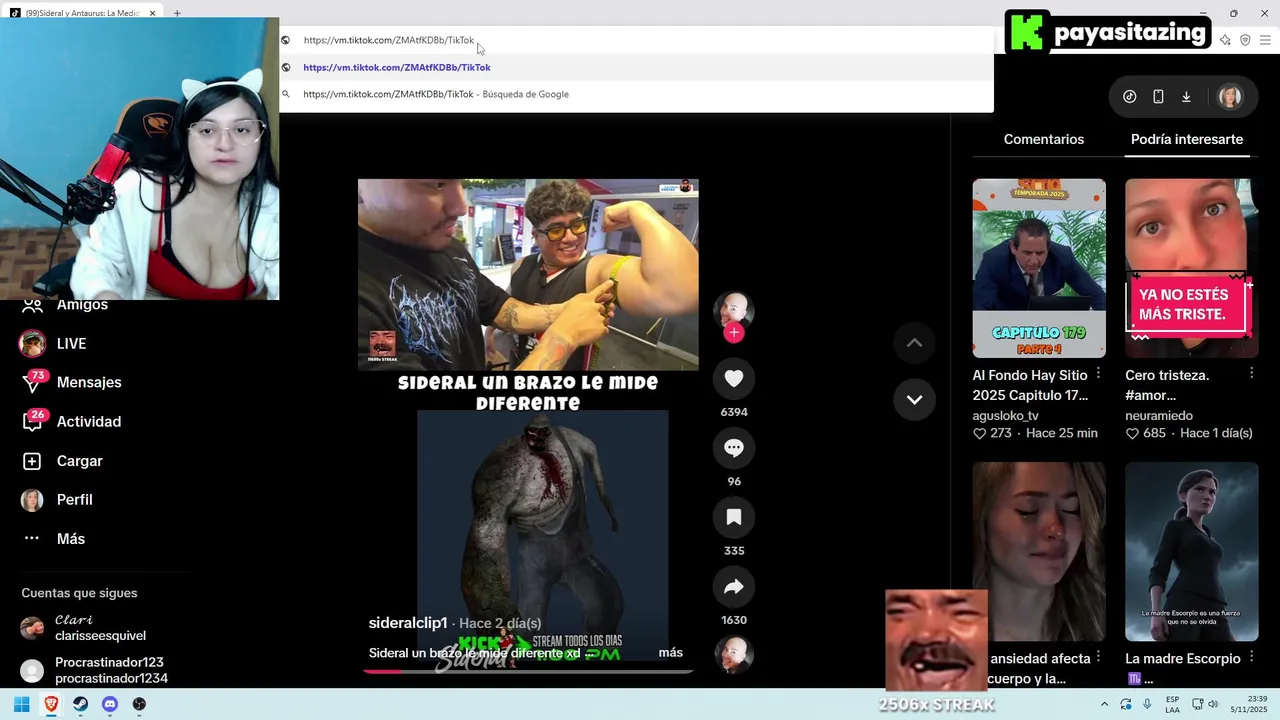This screenshot has width=1280, height=720.
Task: Play the crying woman ansiedad thumbnail
Action: (1039, 551)
